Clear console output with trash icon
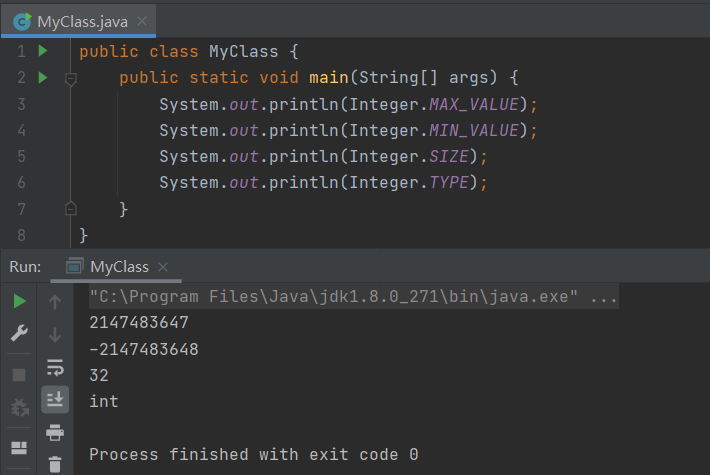The height and width of the screenshot is (475, 710). (x=55, y=464)
